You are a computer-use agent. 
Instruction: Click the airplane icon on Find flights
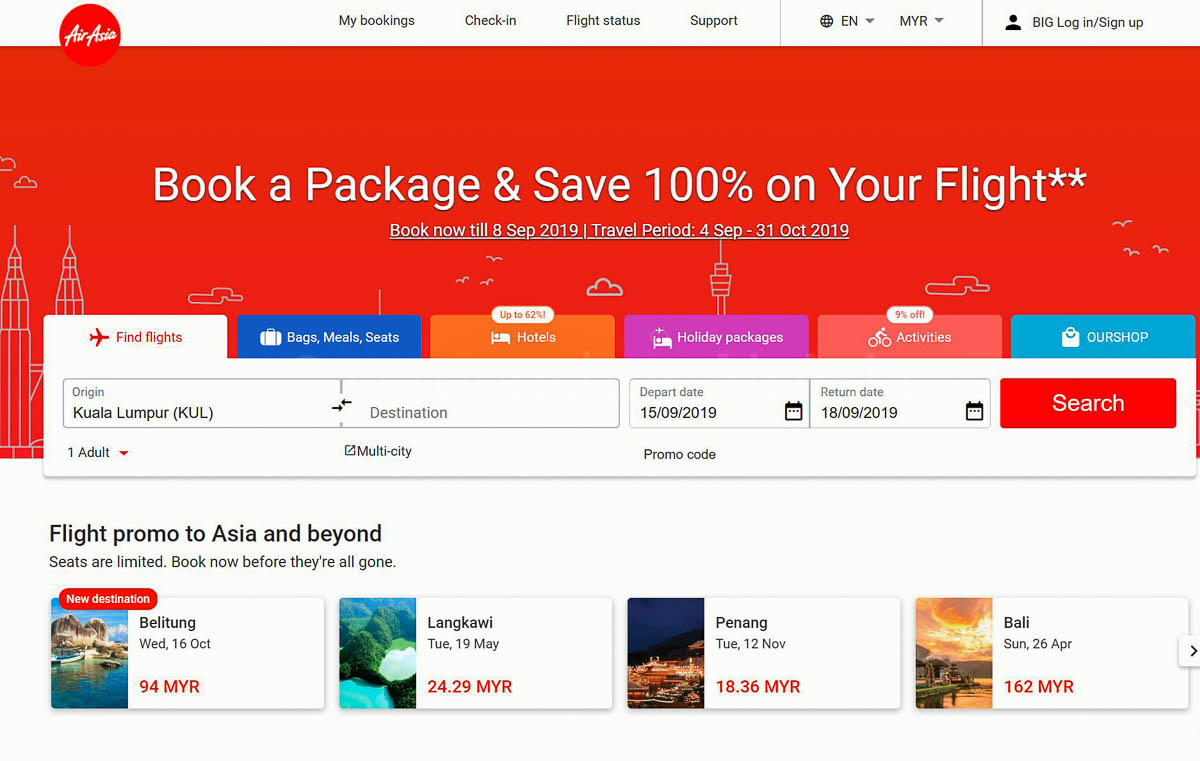99,337
